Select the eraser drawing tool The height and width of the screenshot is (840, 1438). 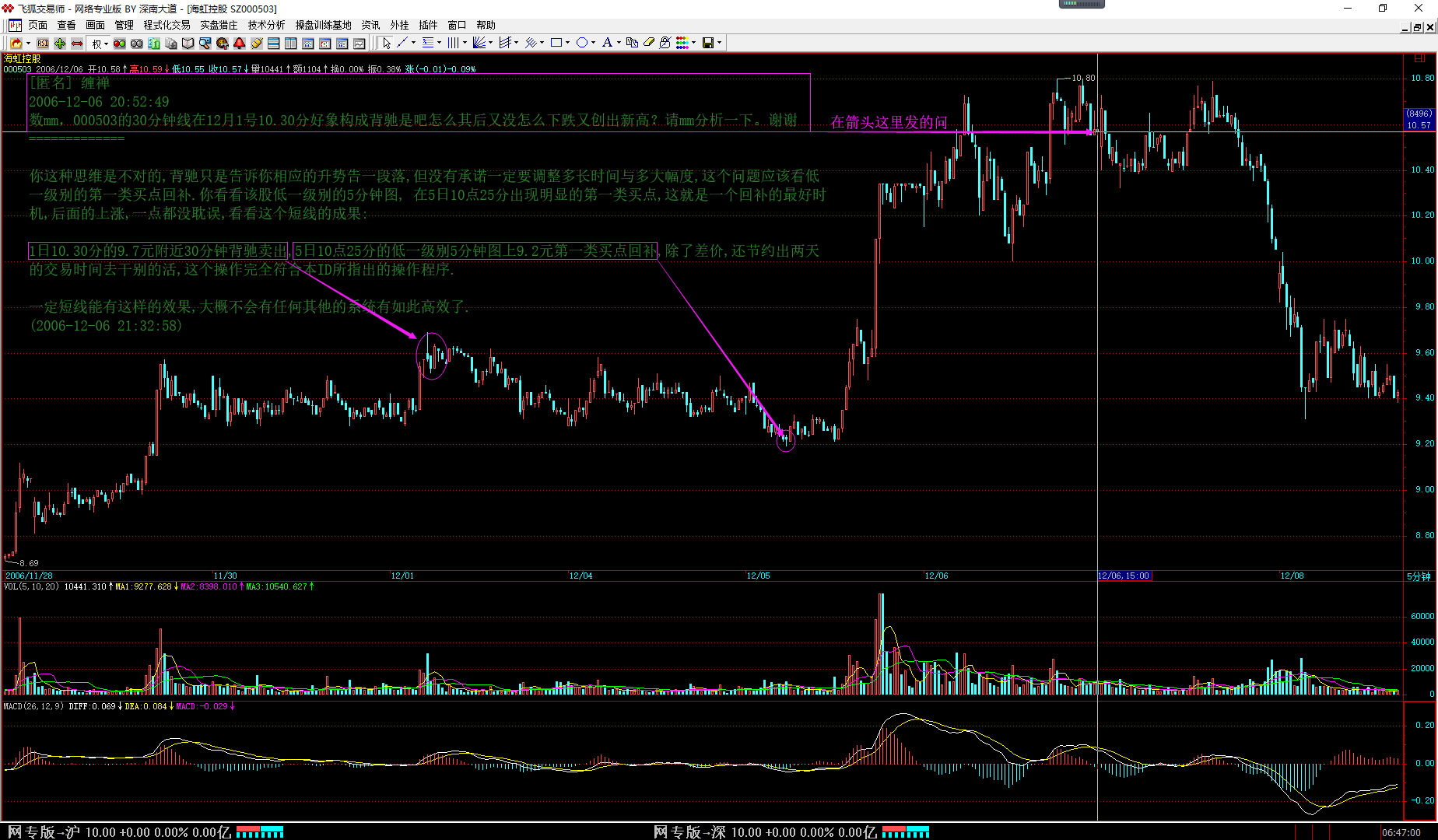(648, 43)
